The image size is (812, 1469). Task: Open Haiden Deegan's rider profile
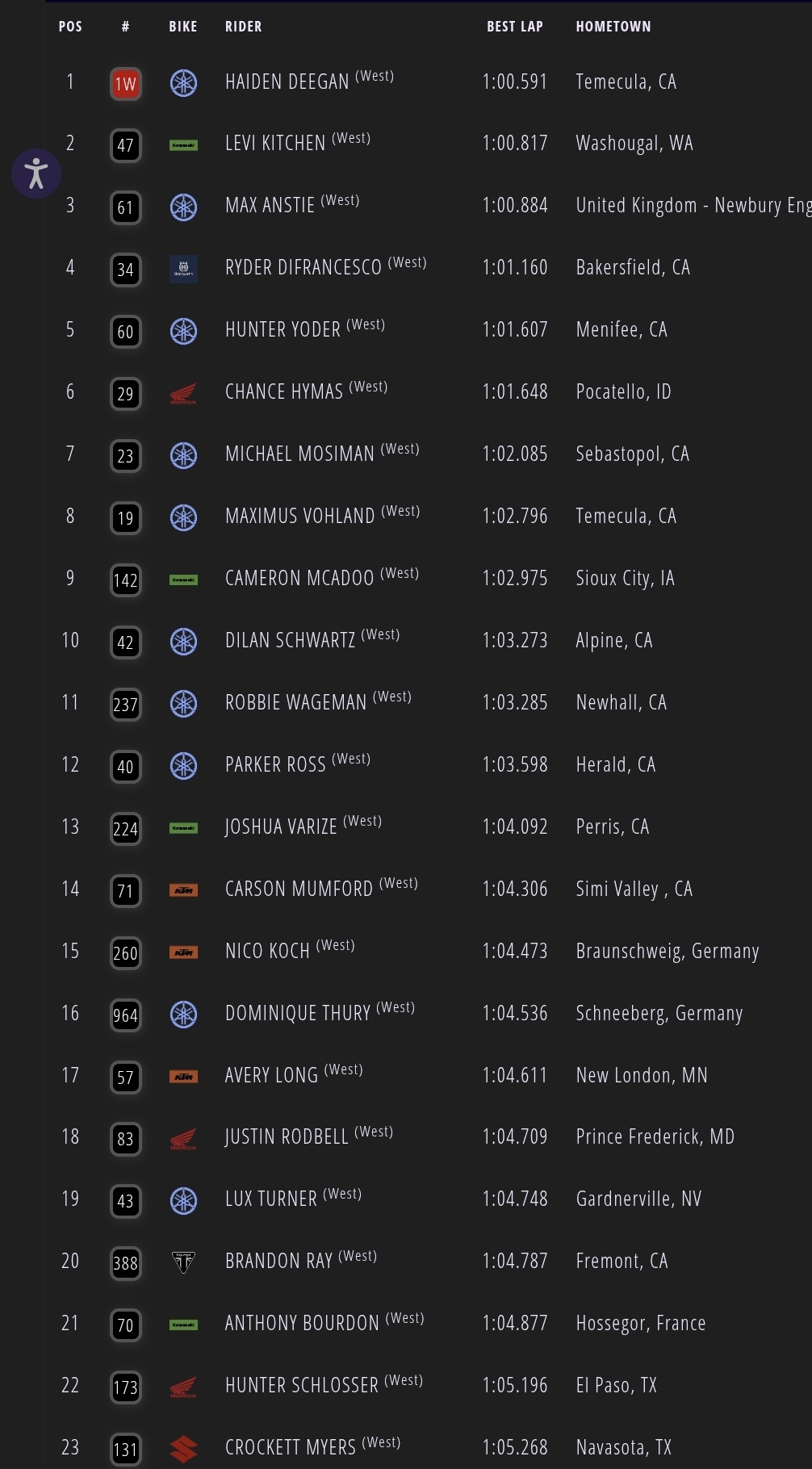(287, 82)
